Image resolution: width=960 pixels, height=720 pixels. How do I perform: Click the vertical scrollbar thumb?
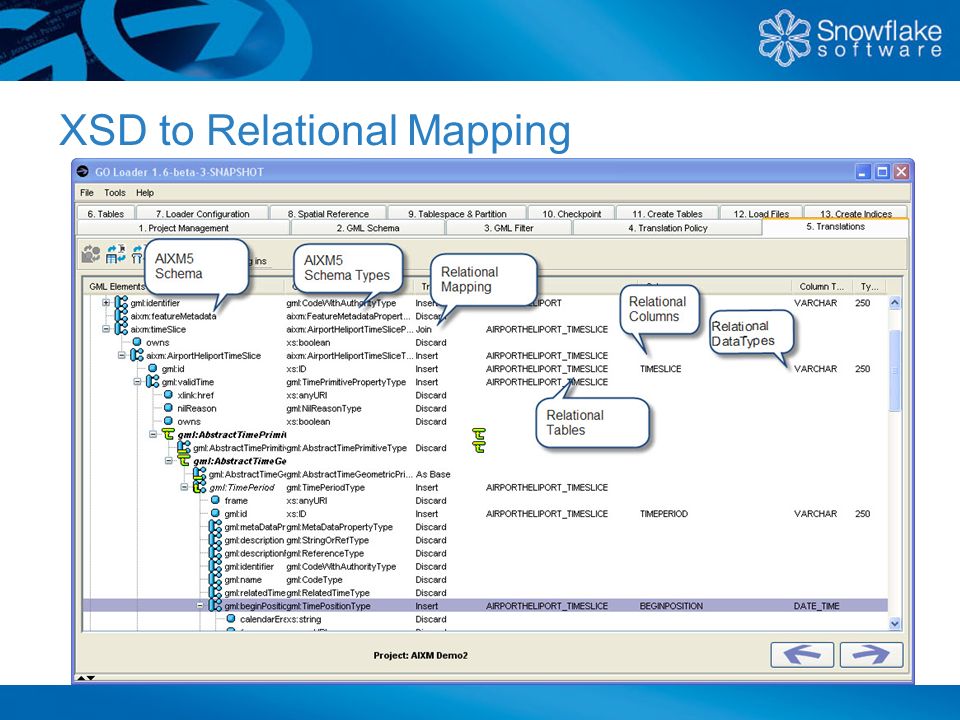point(894,370)
